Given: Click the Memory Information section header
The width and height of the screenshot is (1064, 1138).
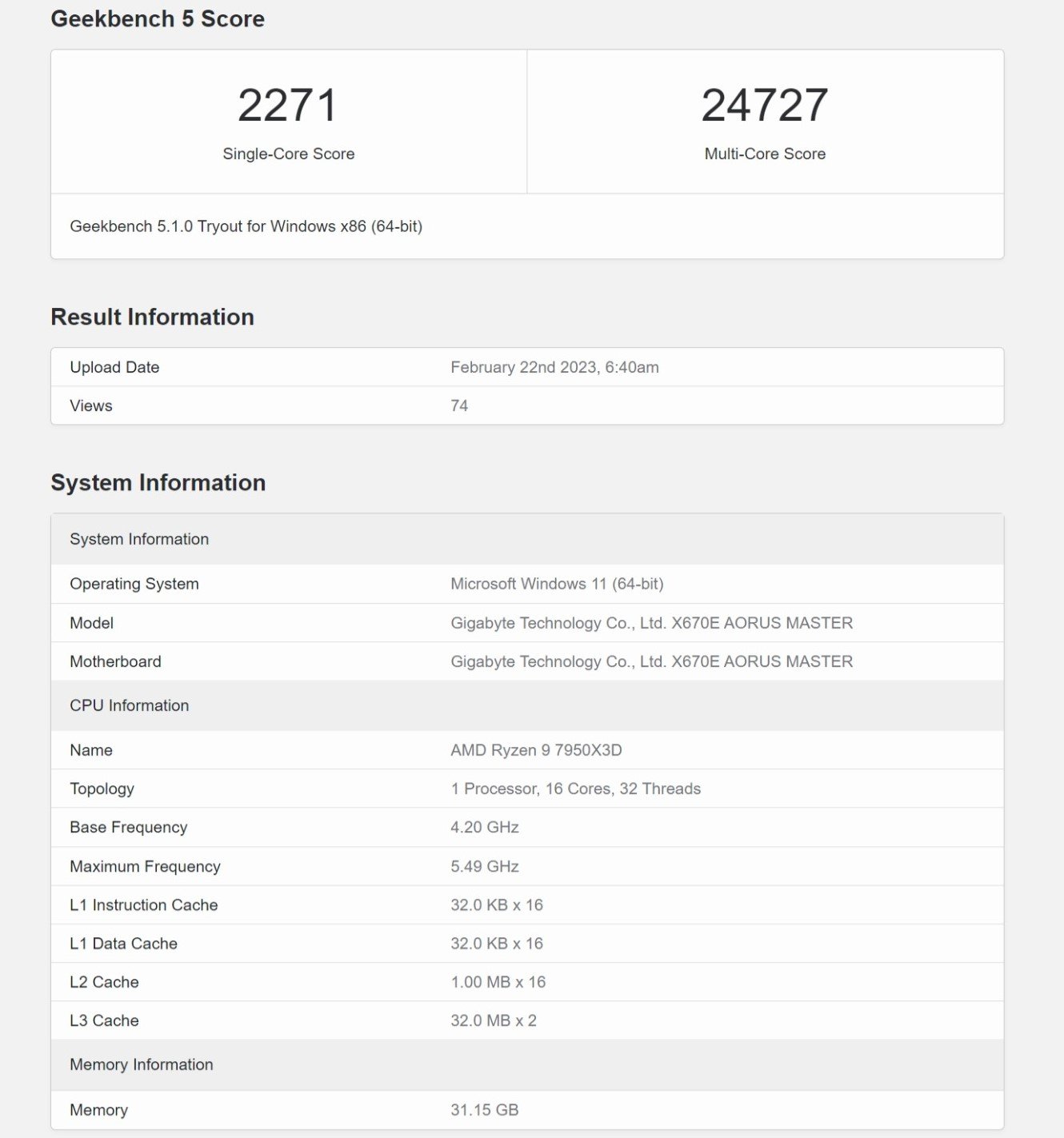Looking at the screenshot, I should click(527, 1064).
